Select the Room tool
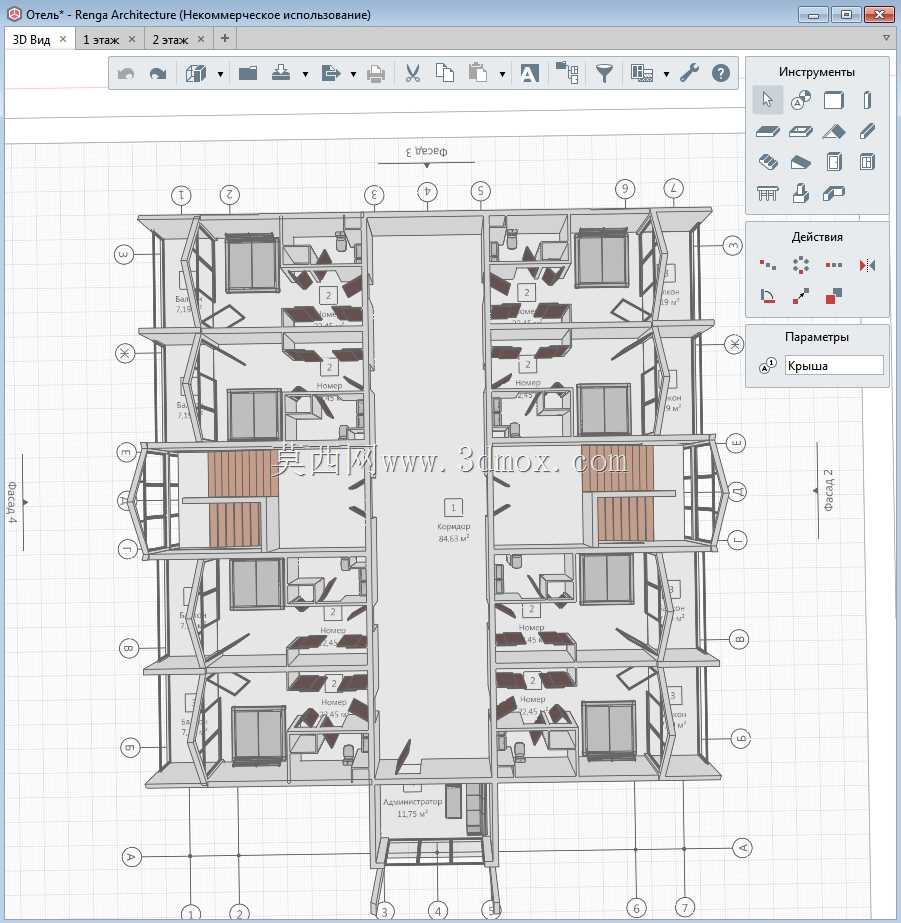 click(x=833, y=193)
